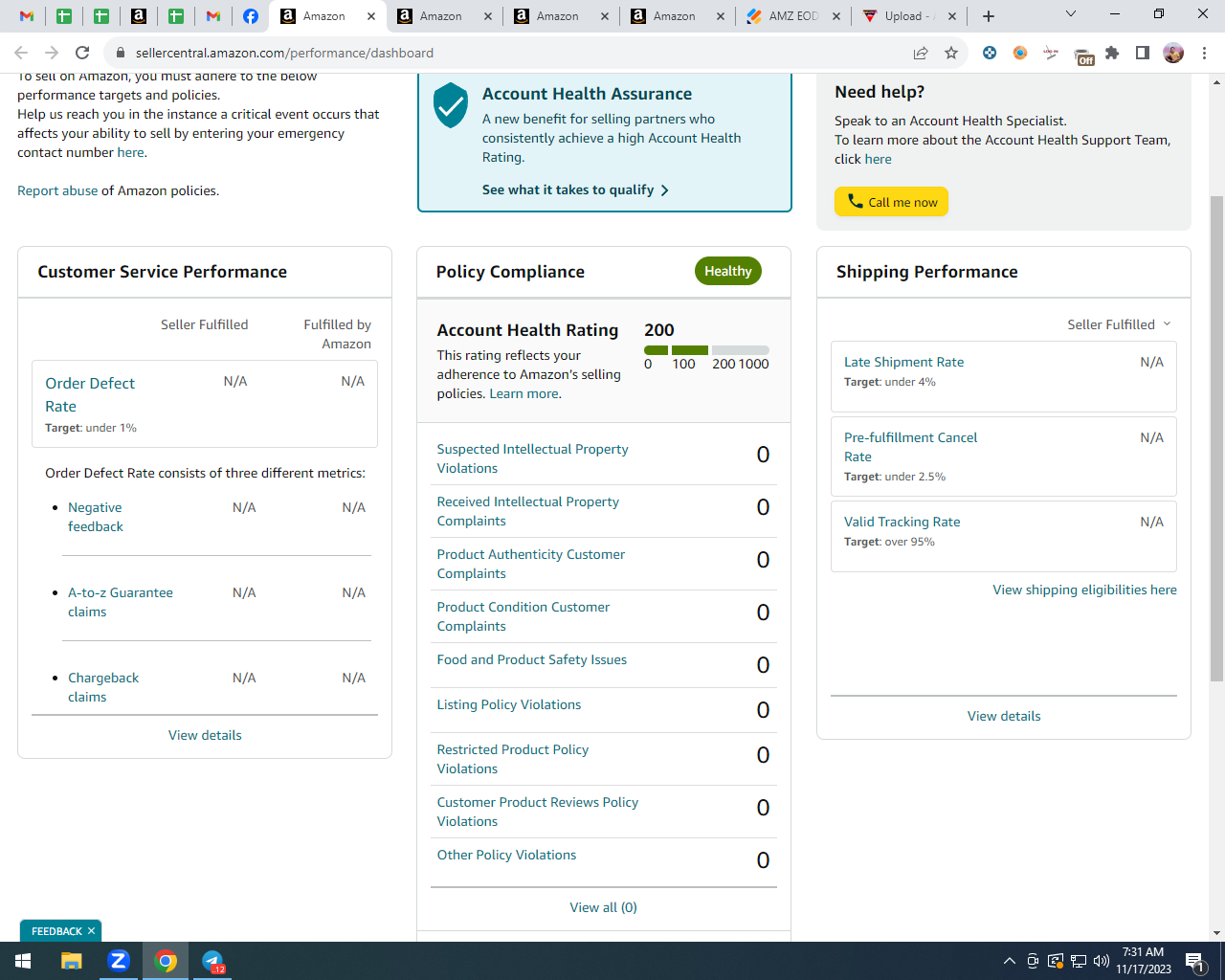The height and width of the screenshot is (980, 1225).
Task: Click the Account Health Rating progress bar
Action: (x=706, y=350)
